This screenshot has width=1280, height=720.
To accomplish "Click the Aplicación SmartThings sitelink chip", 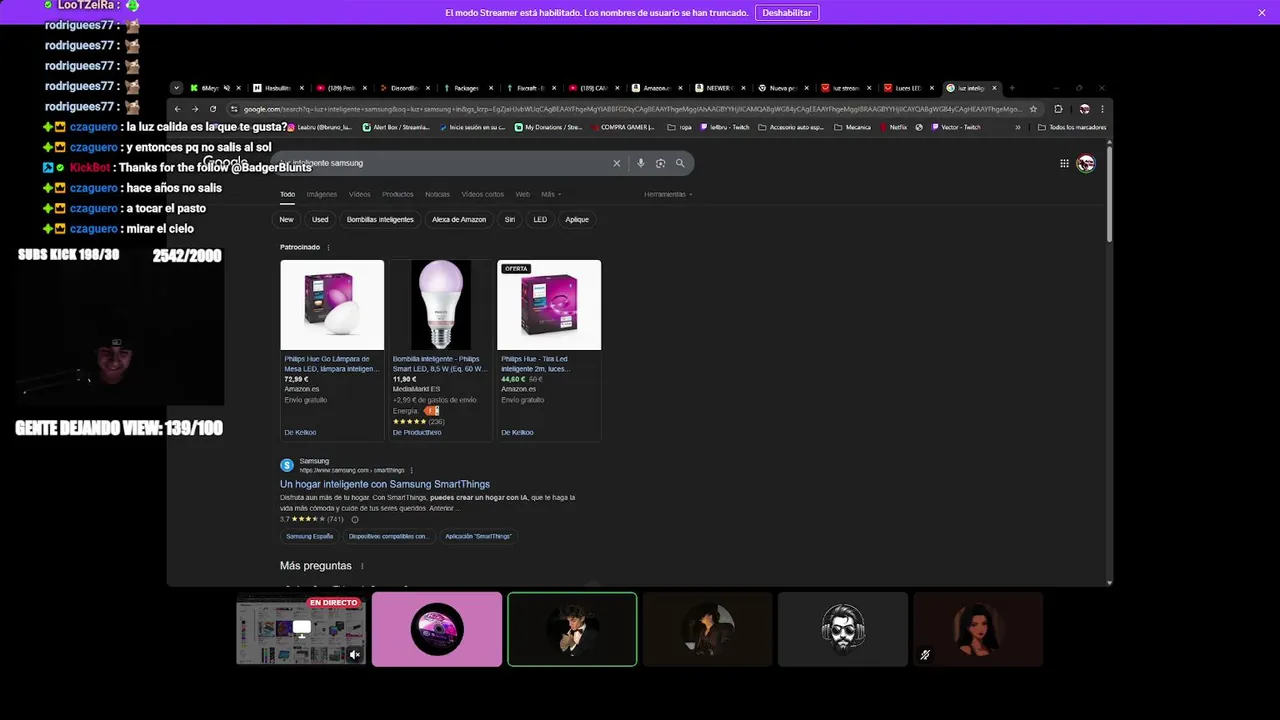I will pyautogui.click(x=478, y=536).
